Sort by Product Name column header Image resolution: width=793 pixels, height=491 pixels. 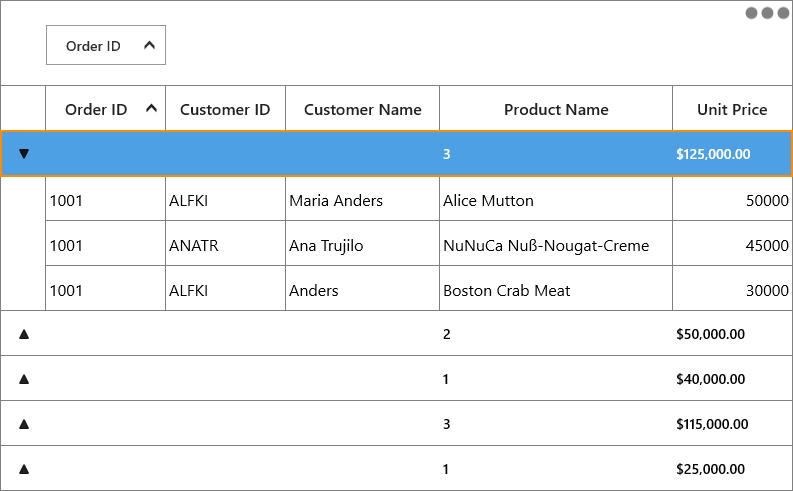556,109
